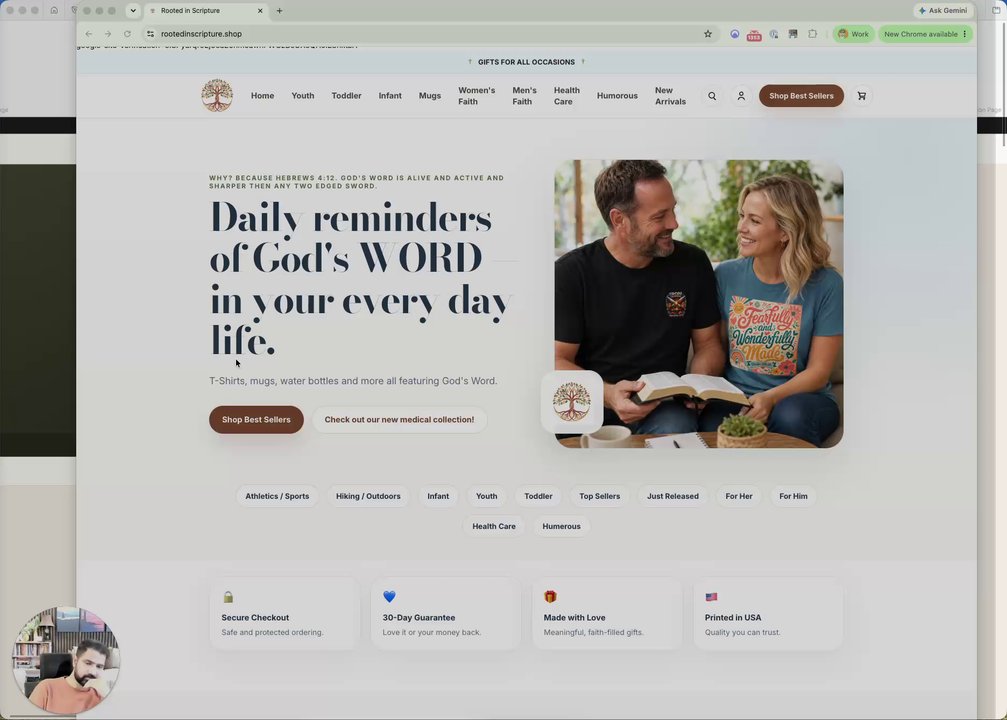The width and height of the screenshot is (1007, 720).
Task: Click the blue circular extension icon
Action: [x=735, y=34]
